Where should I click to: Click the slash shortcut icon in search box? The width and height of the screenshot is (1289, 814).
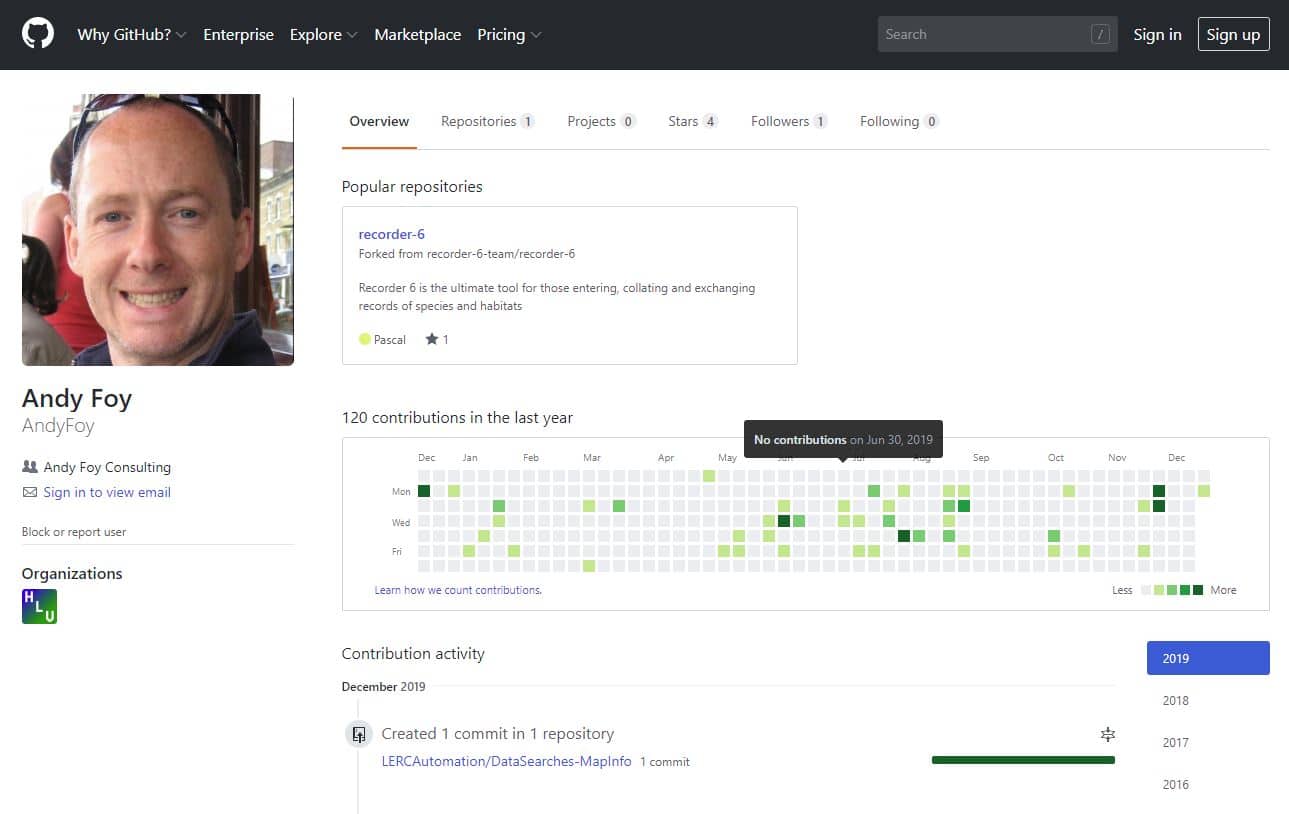point(1100,34)
